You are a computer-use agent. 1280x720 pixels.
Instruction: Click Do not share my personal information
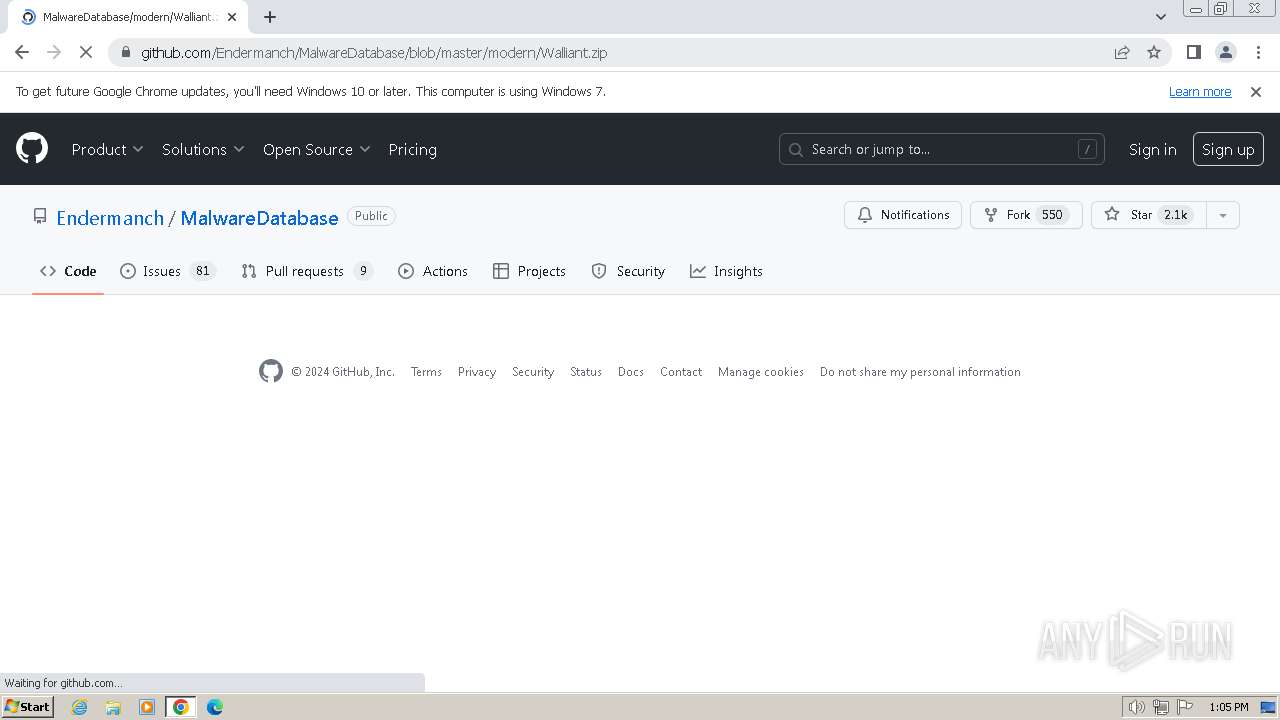pyautogui.click(x=920, y=372)
